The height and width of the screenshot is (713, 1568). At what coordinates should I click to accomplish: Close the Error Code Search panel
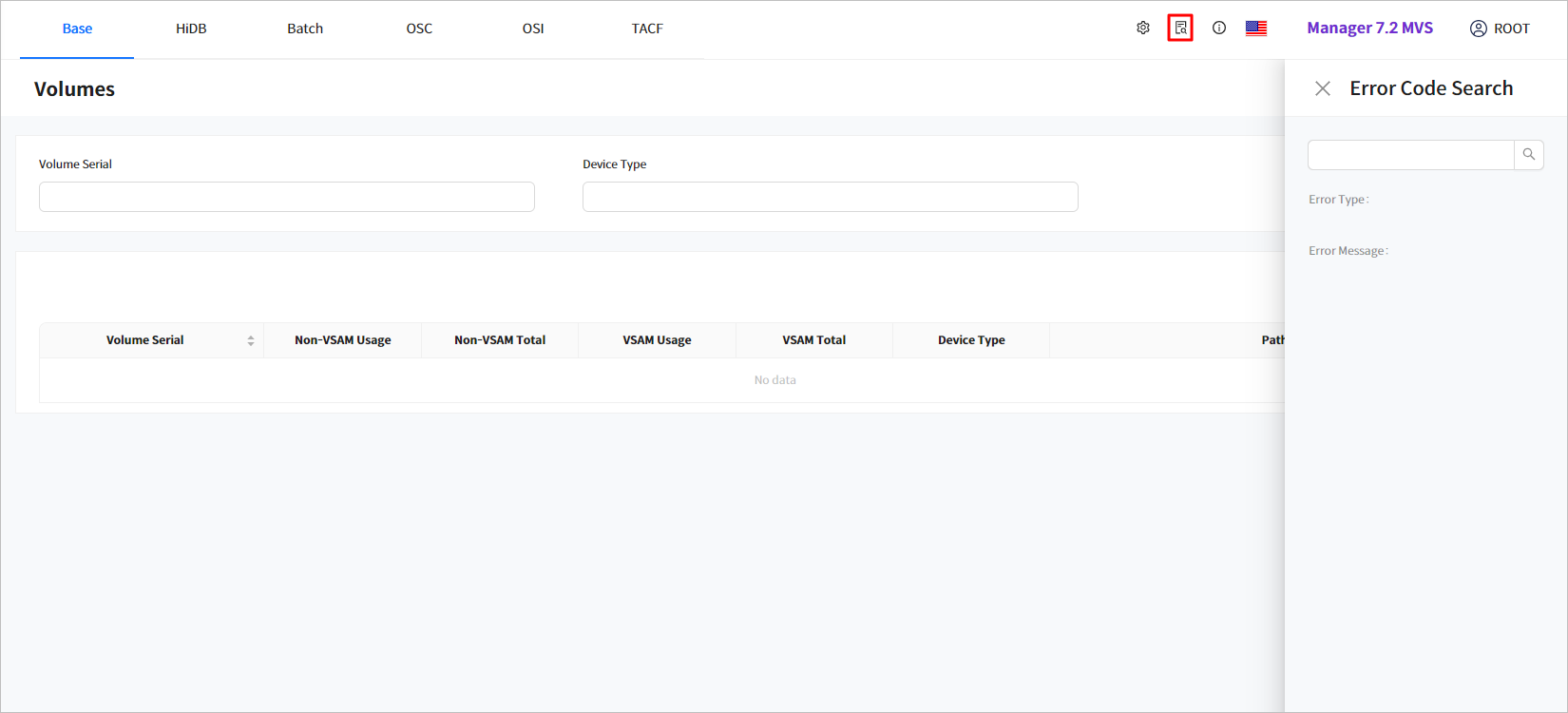point(1322,88)
